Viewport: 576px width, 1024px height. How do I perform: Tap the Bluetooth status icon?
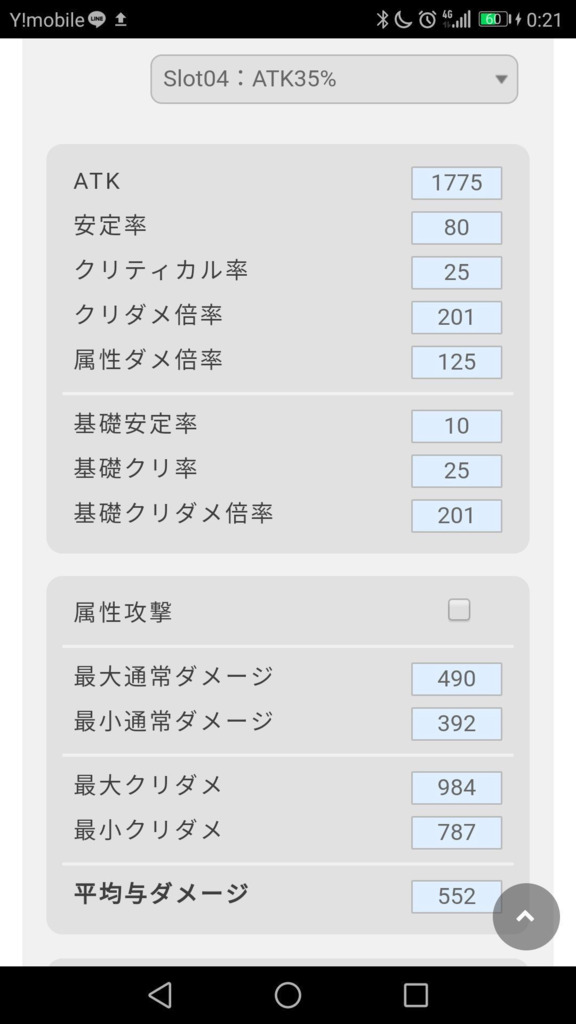click(x=382, y=20)
